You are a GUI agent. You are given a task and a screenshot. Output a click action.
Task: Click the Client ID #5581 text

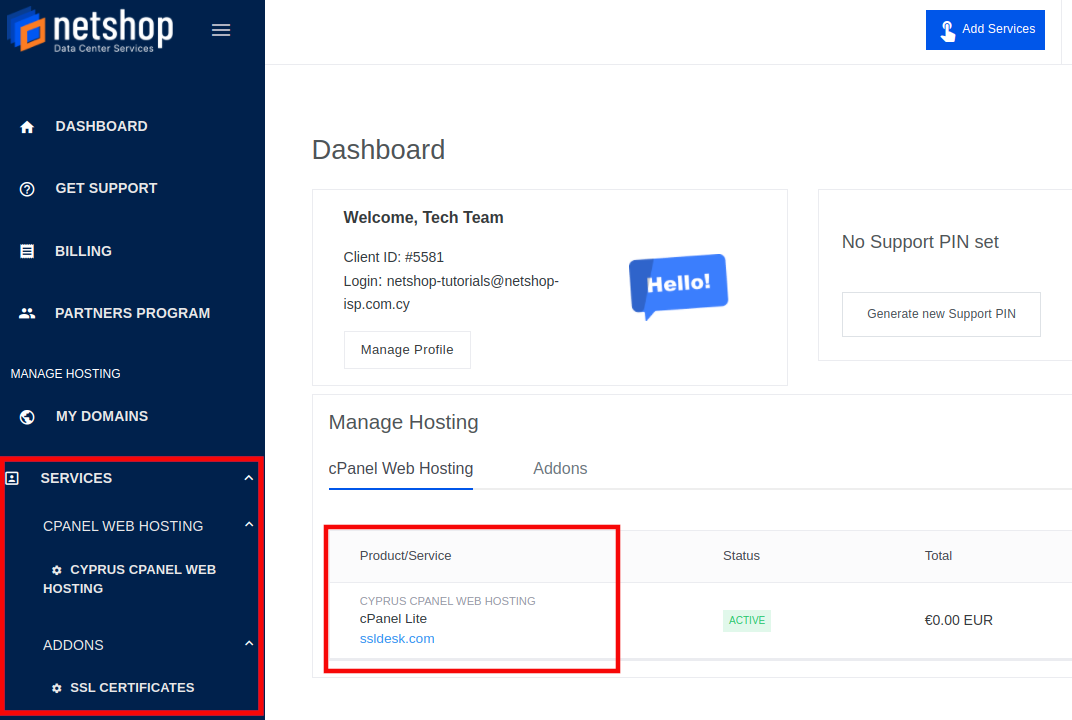393,257
